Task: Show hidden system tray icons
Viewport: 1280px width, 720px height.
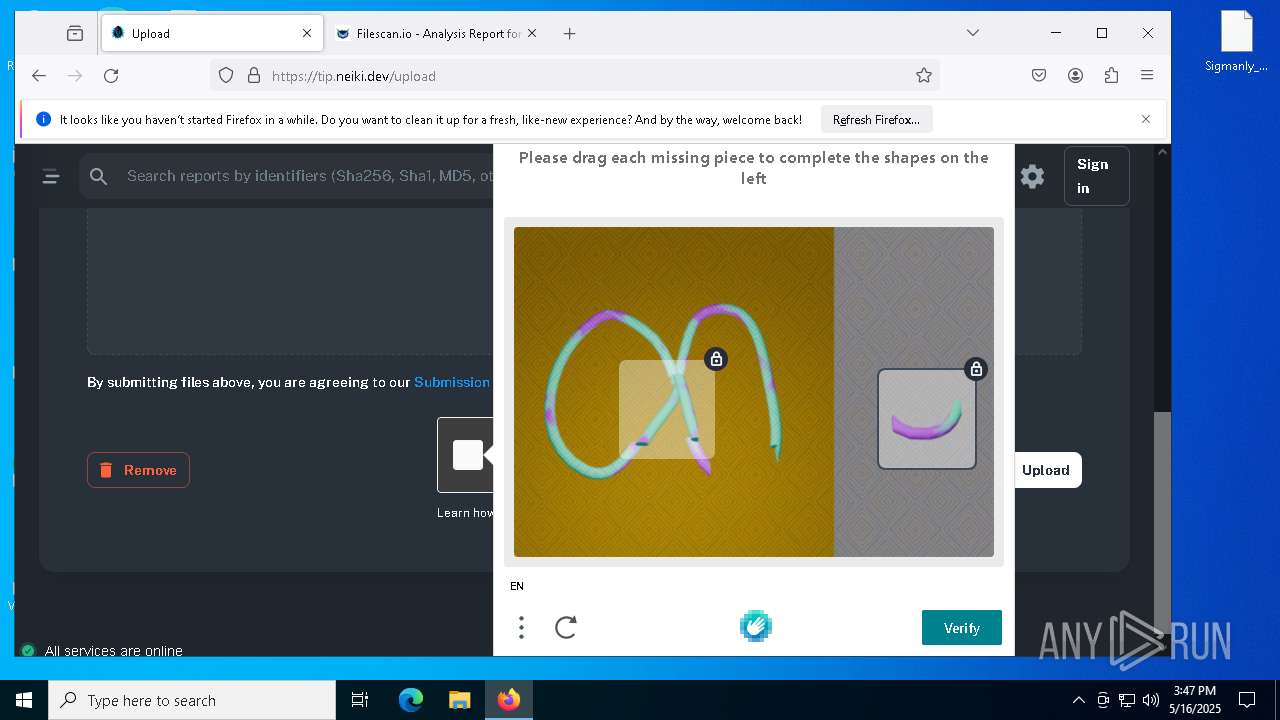Action: (1078, 700)
